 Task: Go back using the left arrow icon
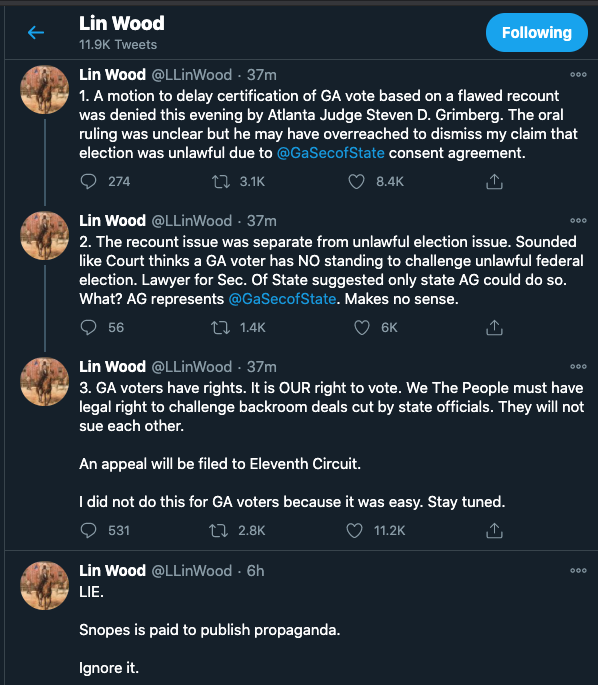coord(36,32)
